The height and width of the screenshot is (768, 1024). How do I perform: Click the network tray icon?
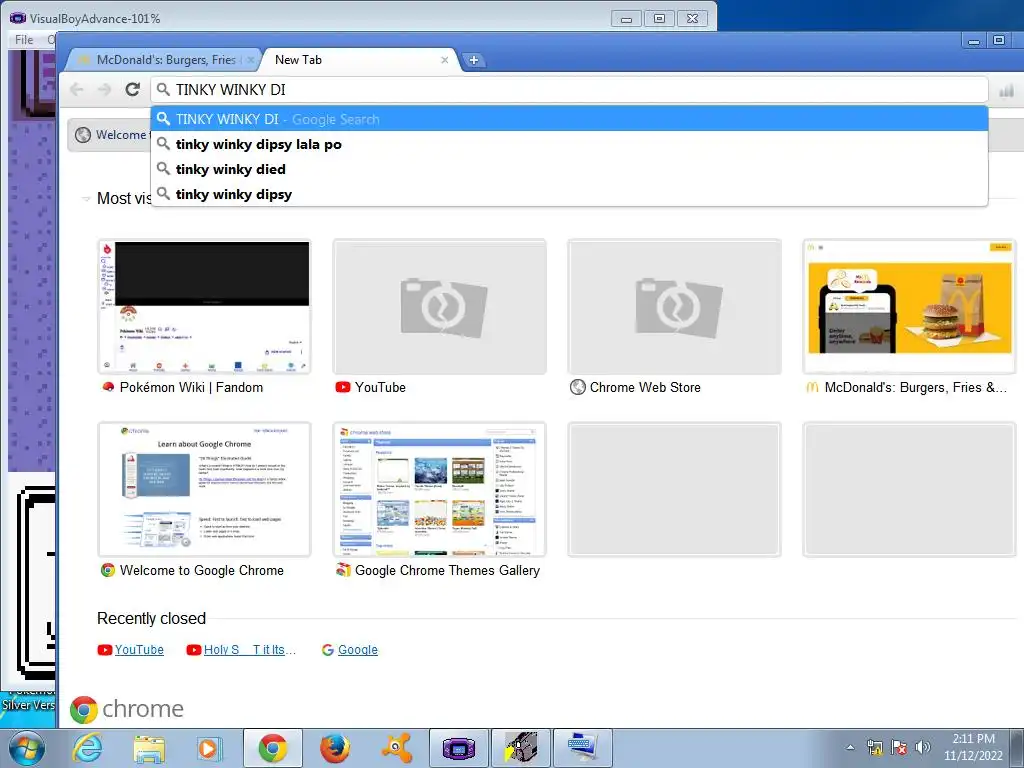point(875,747)
